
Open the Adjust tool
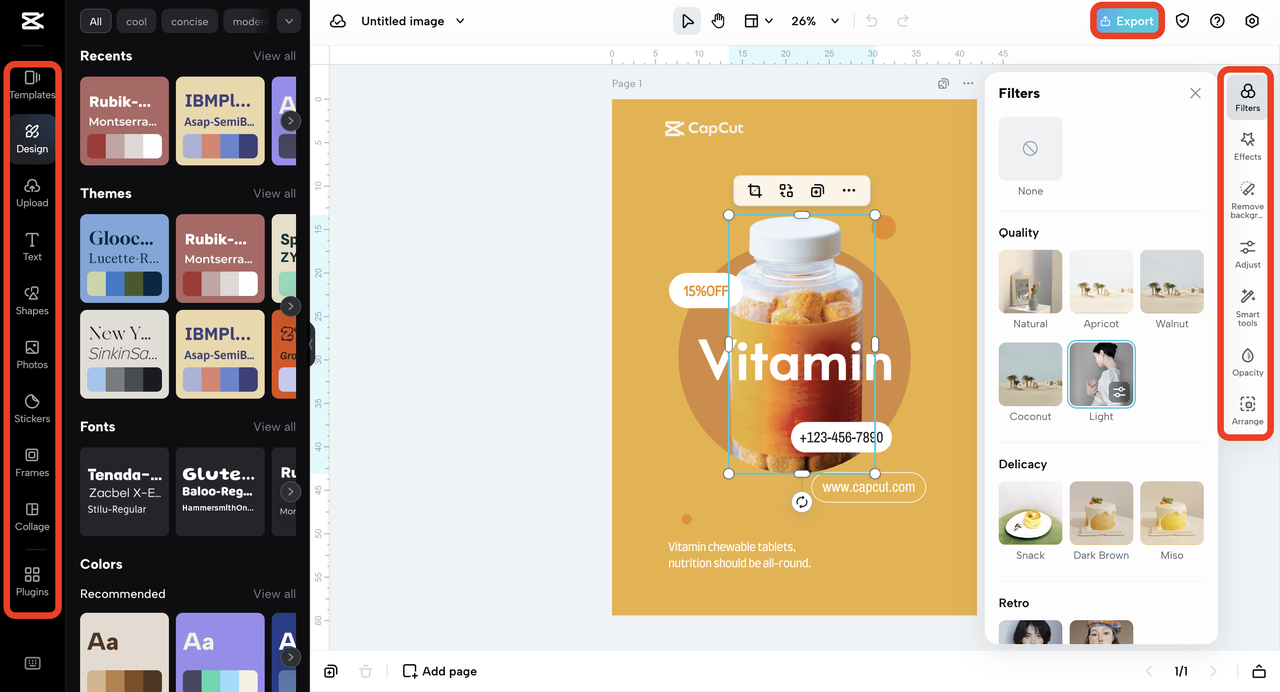point(1247,254)
